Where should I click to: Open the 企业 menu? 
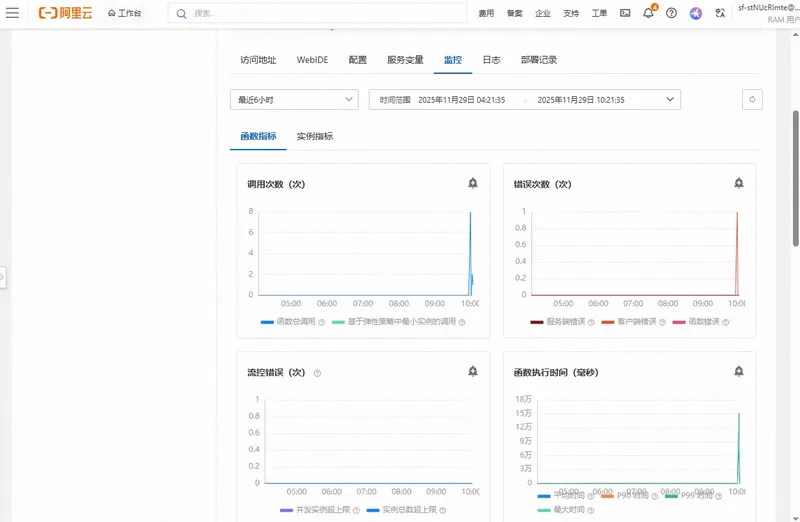543,13
